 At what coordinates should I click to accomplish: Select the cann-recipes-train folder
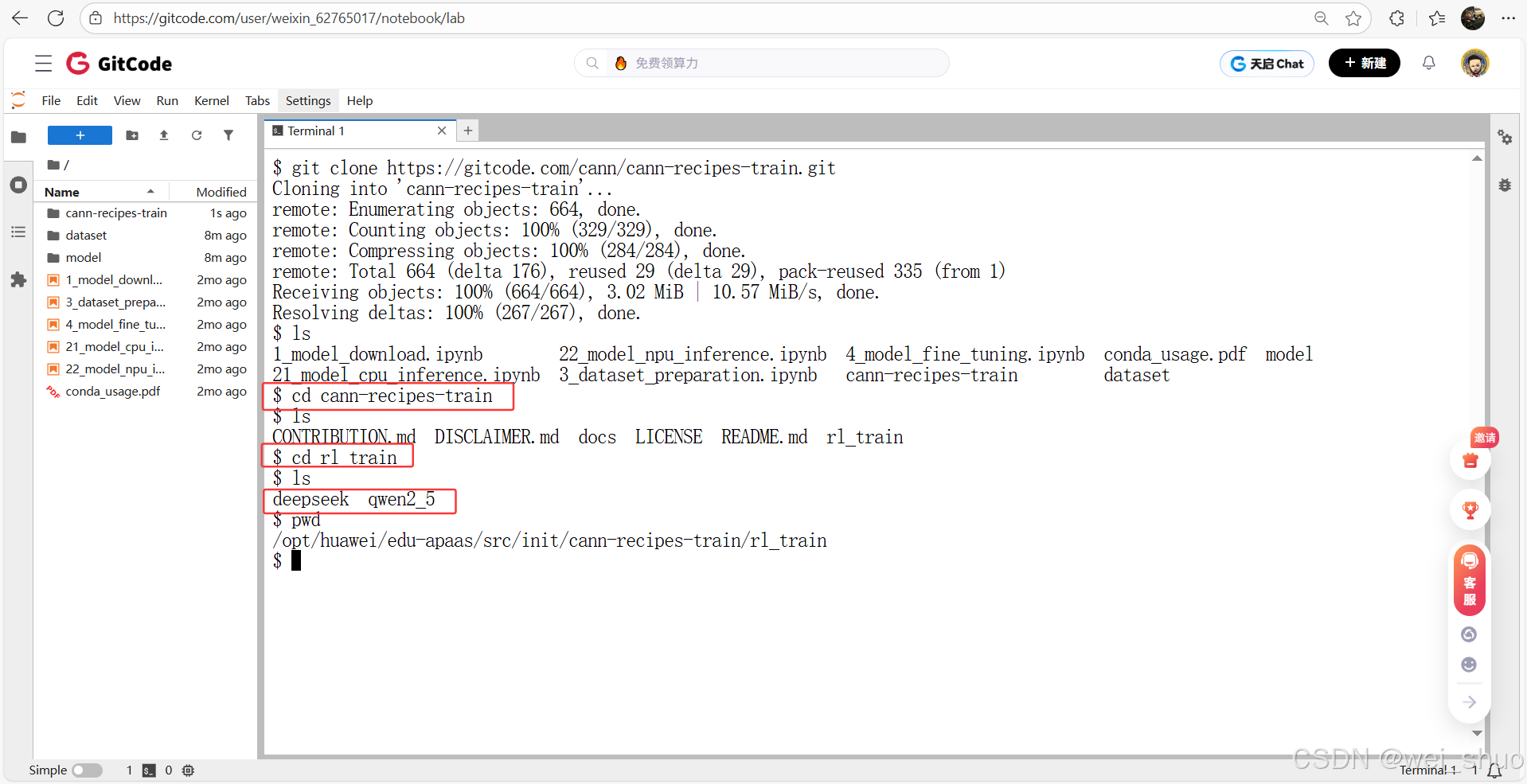click(x=146, y=213)
